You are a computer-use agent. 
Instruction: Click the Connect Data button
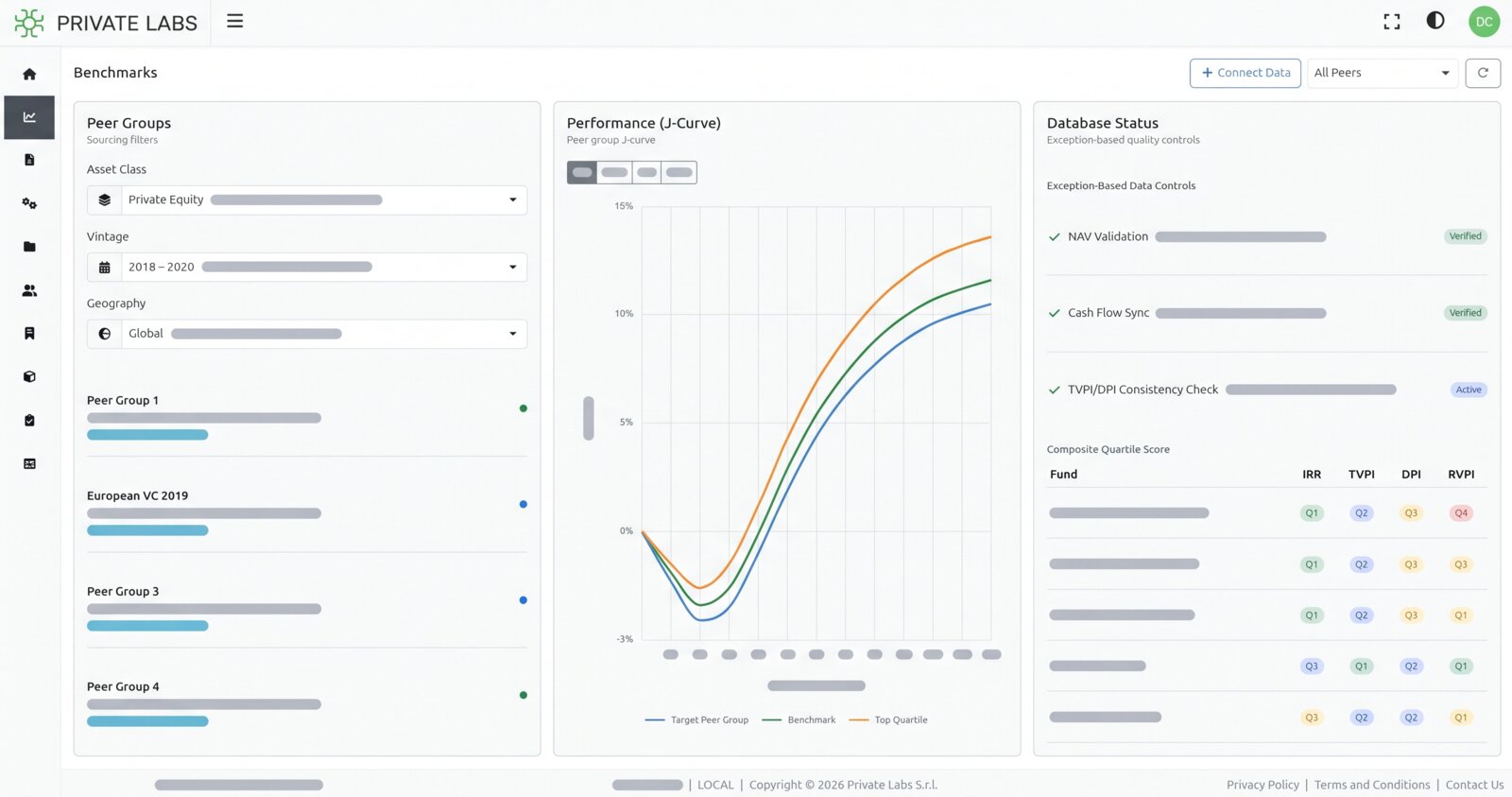(1246, 73)
